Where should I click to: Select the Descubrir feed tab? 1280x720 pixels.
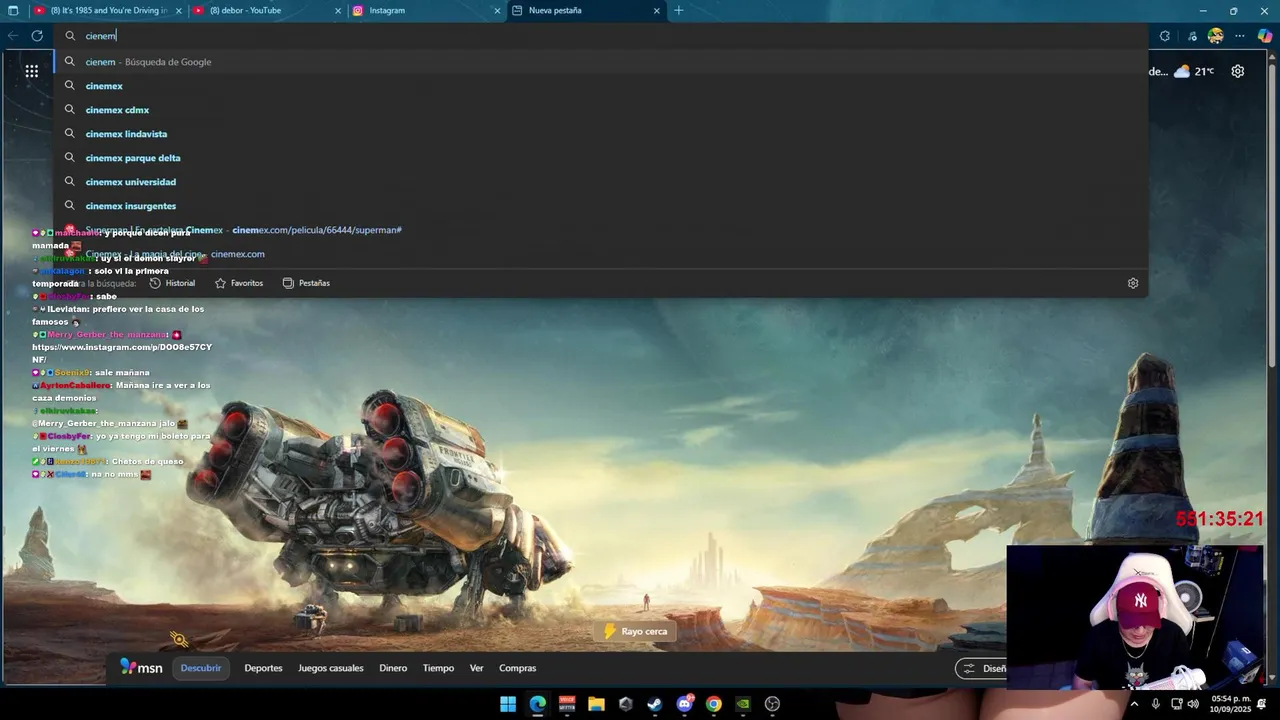[201, 668]
